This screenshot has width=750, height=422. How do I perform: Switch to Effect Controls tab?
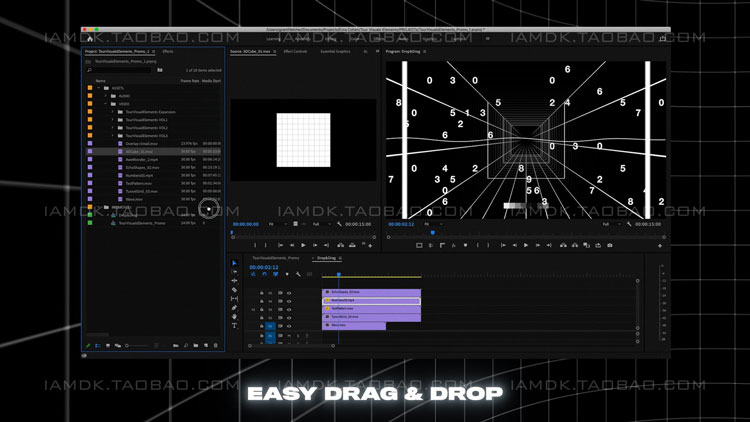[x=295, y=52]
